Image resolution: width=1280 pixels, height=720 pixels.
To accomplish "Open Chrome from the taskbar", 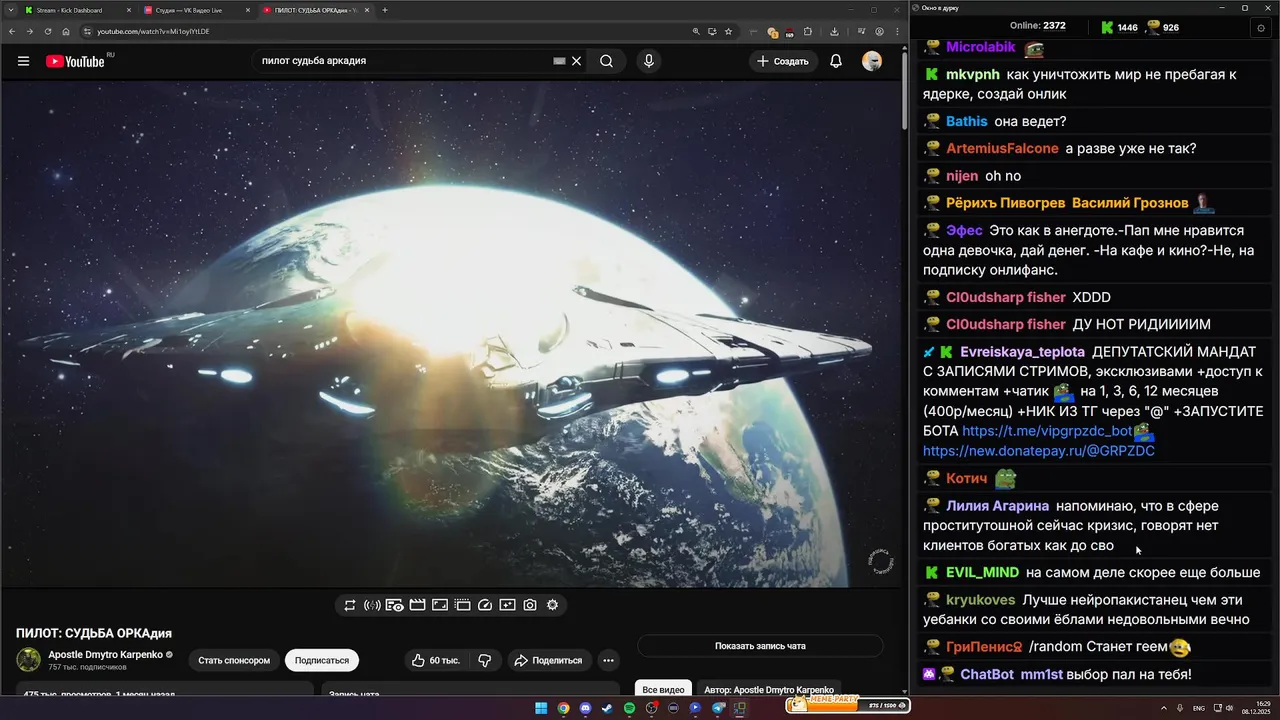I will 563,708.
